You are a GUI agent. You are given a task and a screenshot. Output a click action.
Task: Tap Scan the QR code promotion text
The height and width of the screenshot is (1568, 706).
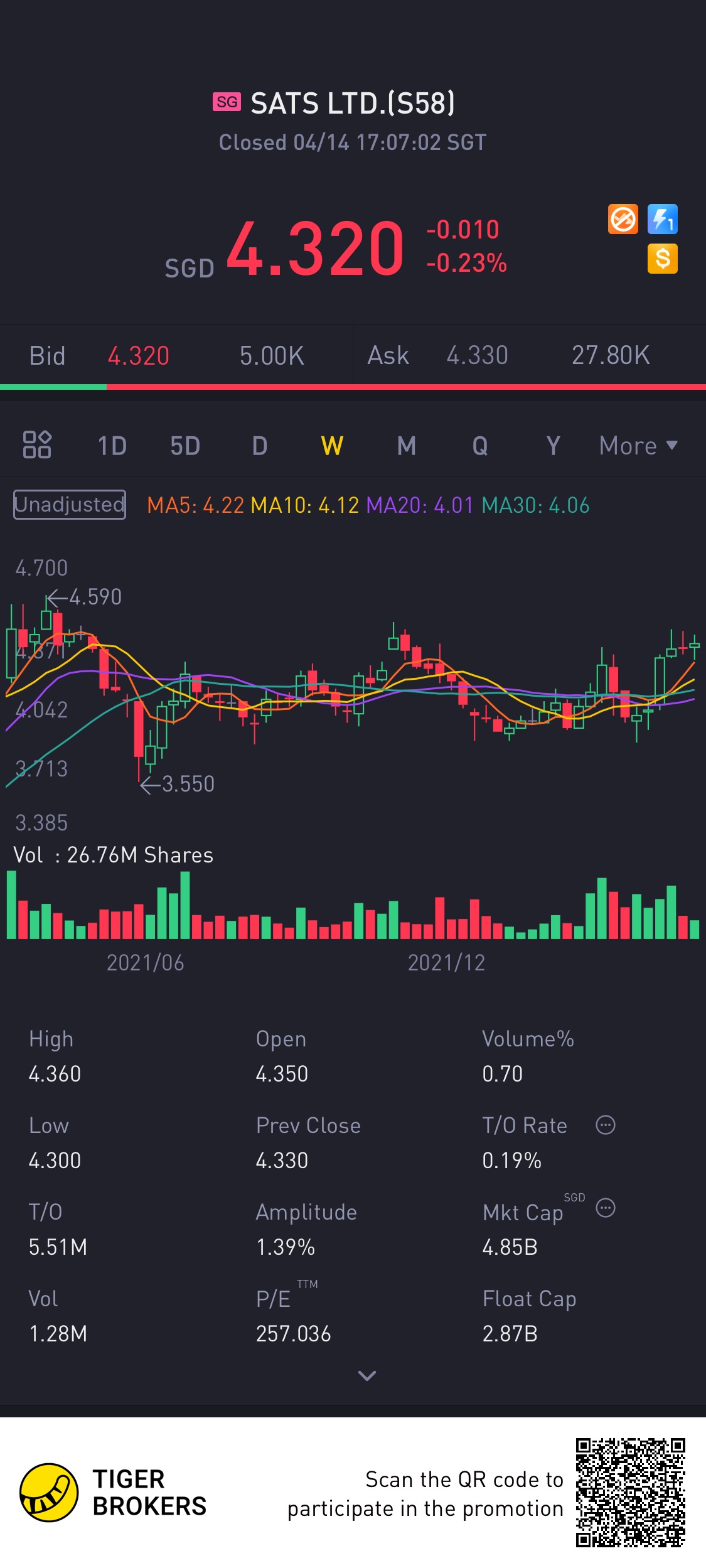[425, 1494]
